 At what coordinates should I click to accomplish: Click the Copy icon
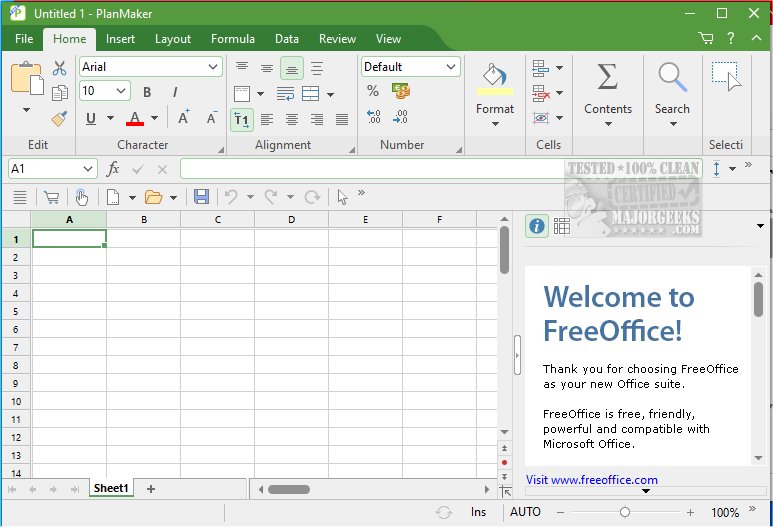(60, 92)
